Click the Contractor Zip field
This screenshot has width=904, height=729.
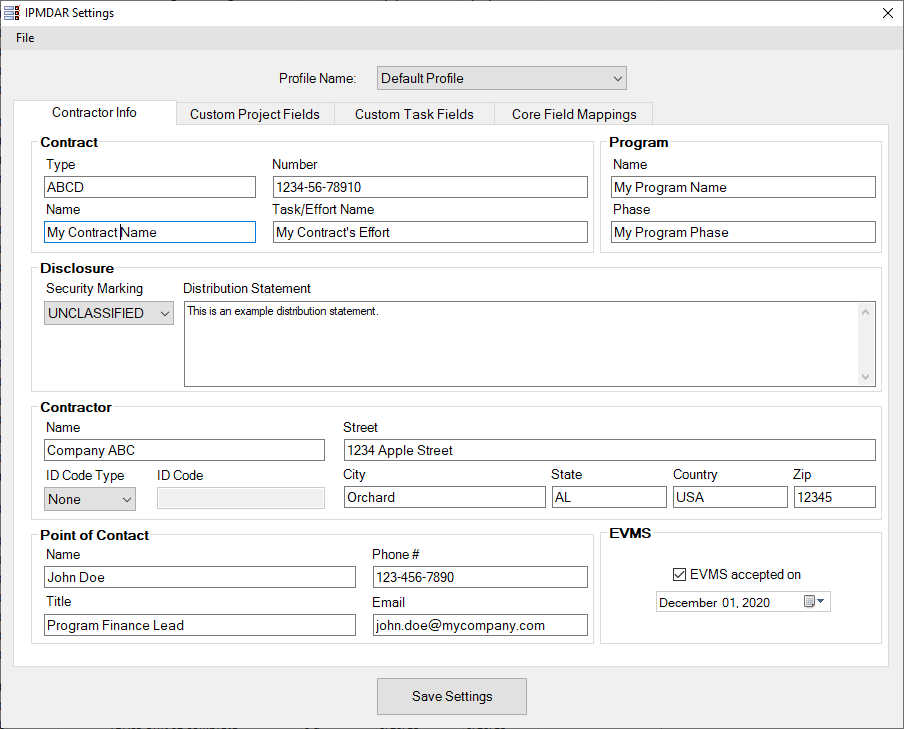(834, 497)
